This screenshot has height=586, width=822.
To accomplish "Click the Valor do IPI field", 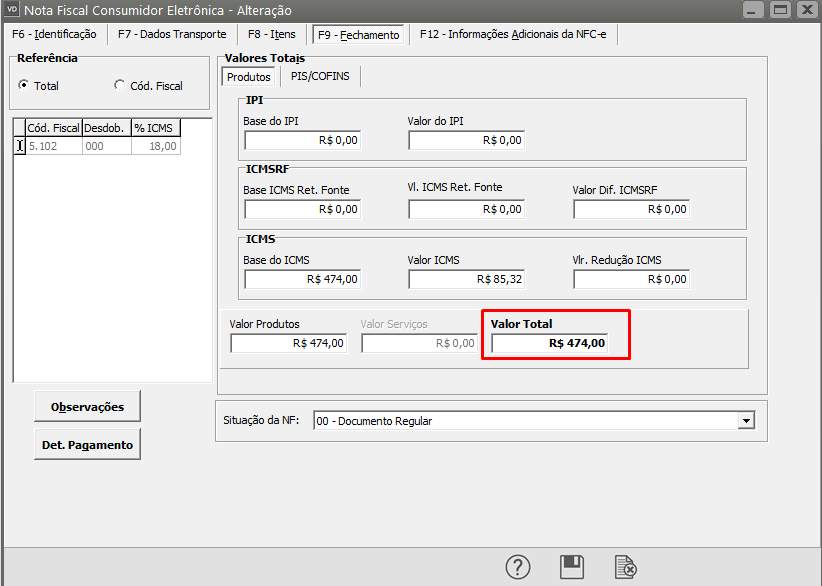I will click(465, 140).
